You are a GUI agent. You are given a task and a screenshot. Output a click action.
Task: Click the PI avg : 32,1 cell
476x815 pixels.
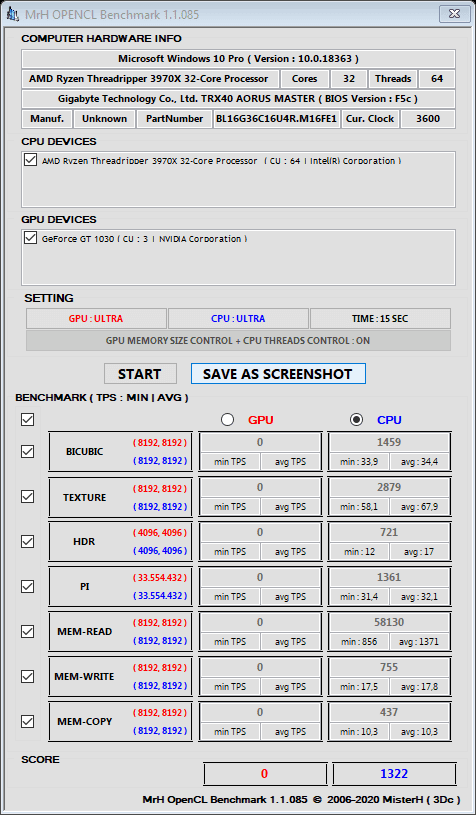tap(419, 597)
